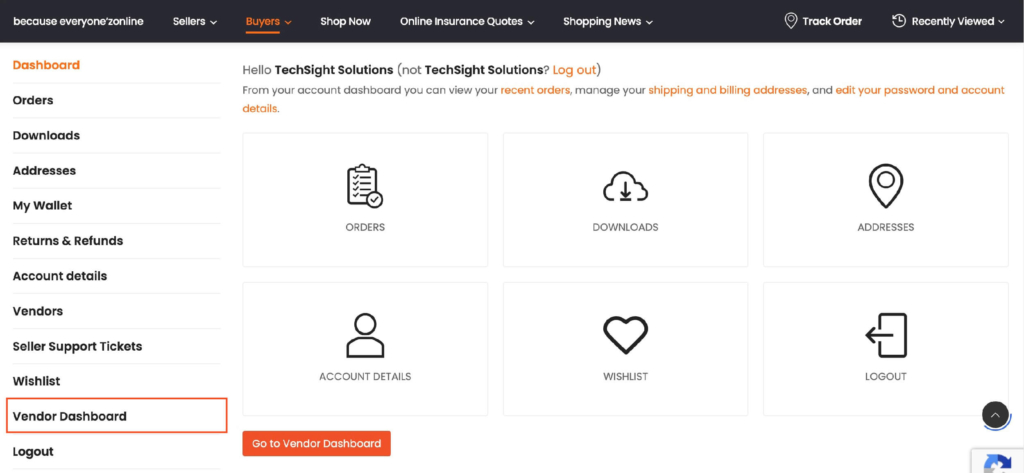This screenshot has width=1024, height=473.
Task: Expand the Buyers dropdown menu
Action: click(268, 22)
